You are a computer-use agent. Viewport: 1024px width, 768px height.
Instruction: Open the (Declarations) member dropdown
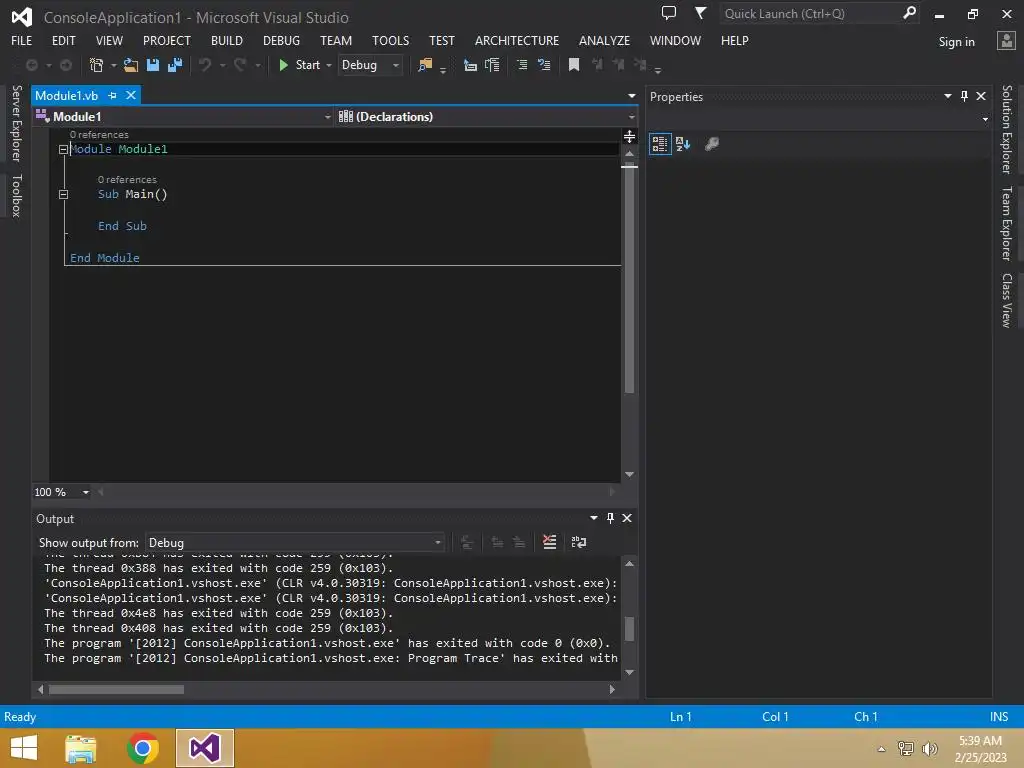487,116
